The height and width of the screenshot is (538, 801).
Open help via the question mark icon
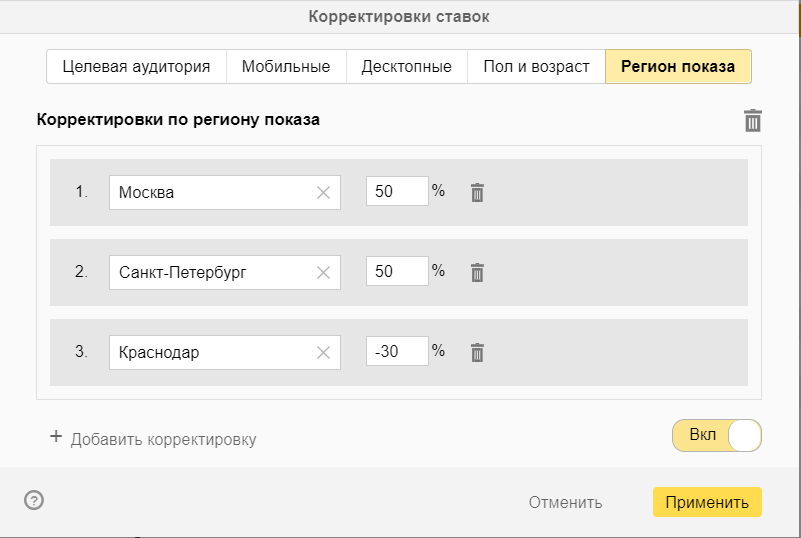point(34,500)
